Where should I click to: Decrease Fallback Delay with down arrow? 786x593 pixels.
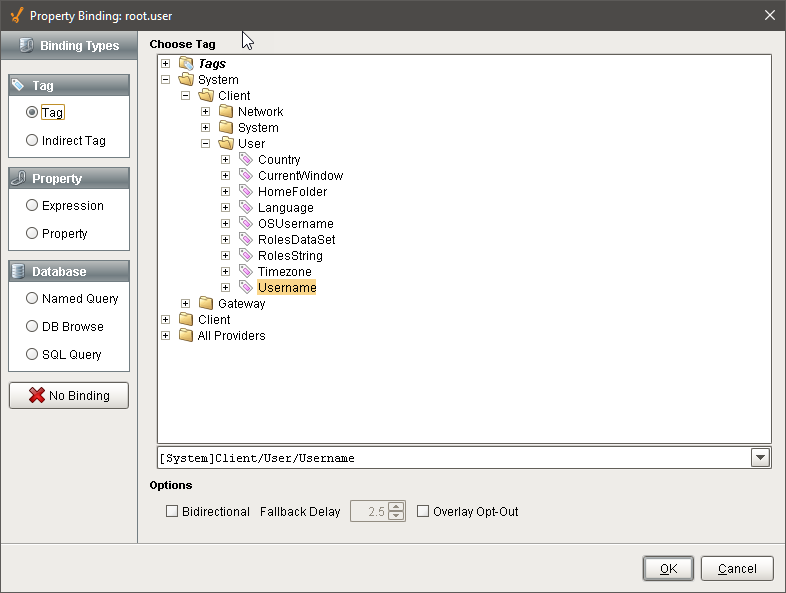pyautogui.click(x=396, y=516)
